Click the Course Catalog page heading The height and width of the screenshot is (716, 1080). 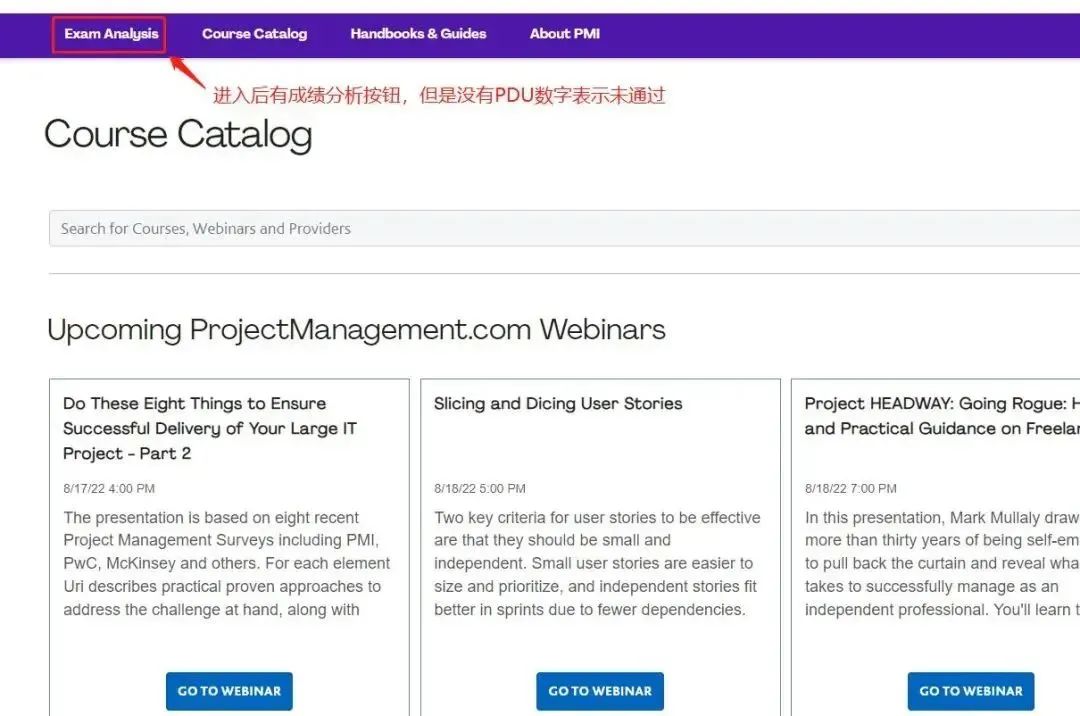click(178, 135)
